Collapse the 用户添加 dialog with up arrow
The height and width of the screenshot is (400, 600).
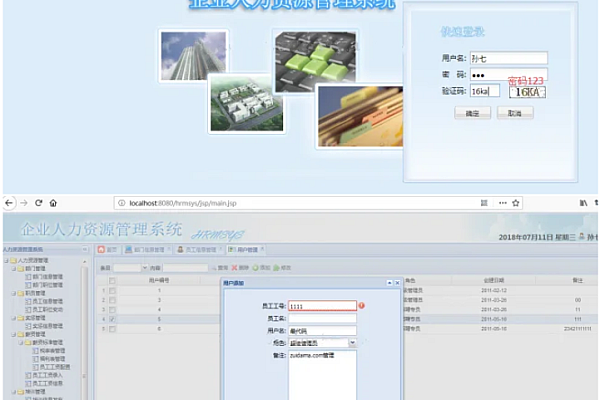point(390,283)
